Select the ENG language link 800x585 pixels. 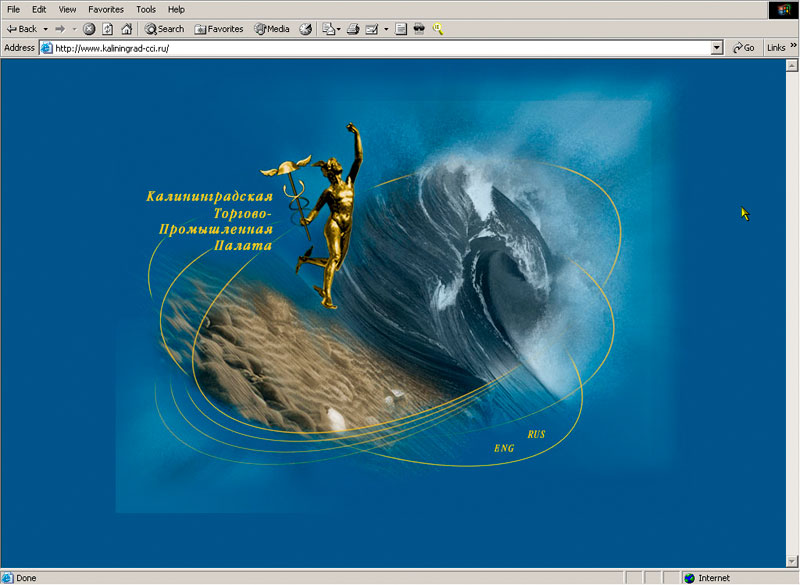click(x=504, y=448)
